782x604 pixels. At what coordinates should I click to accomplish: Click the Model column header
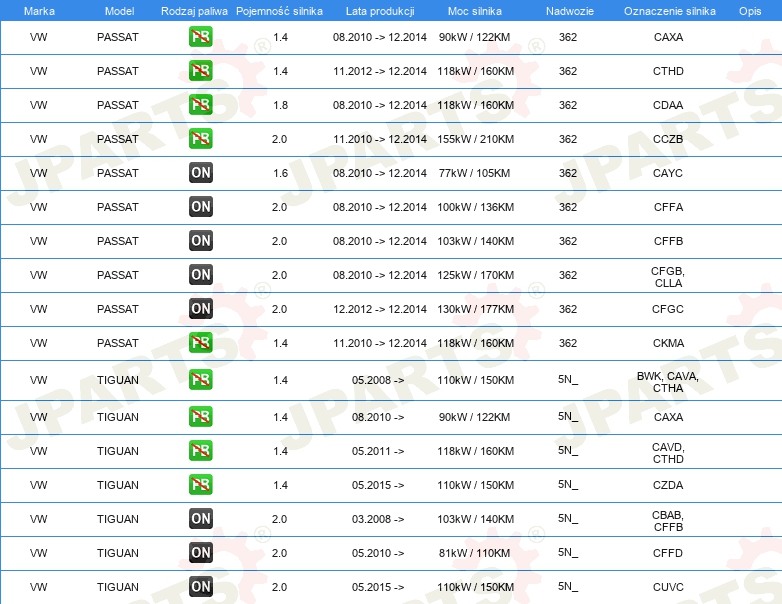pos(119,11)
